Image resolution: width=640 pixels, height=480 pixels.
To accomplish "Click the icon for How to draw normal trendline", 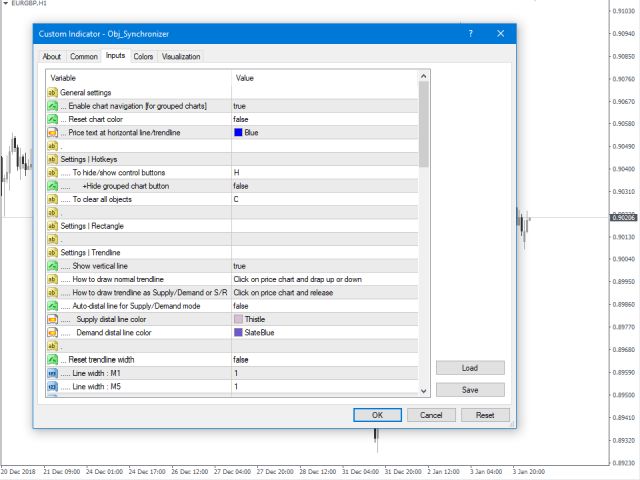I will (x=52, y=279).
